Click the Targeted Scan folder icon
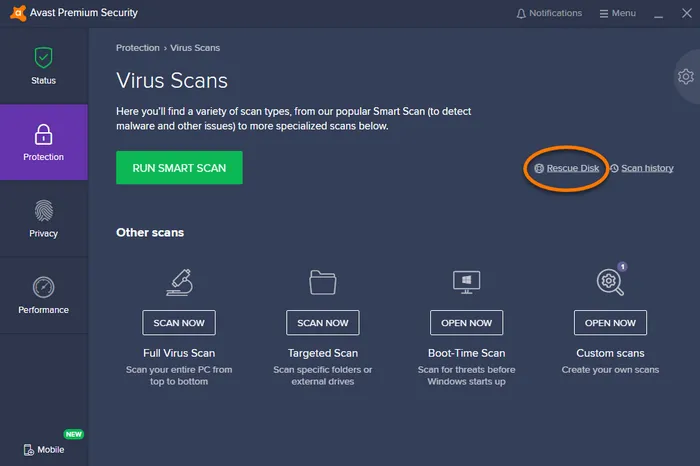 tap(323, 282)
